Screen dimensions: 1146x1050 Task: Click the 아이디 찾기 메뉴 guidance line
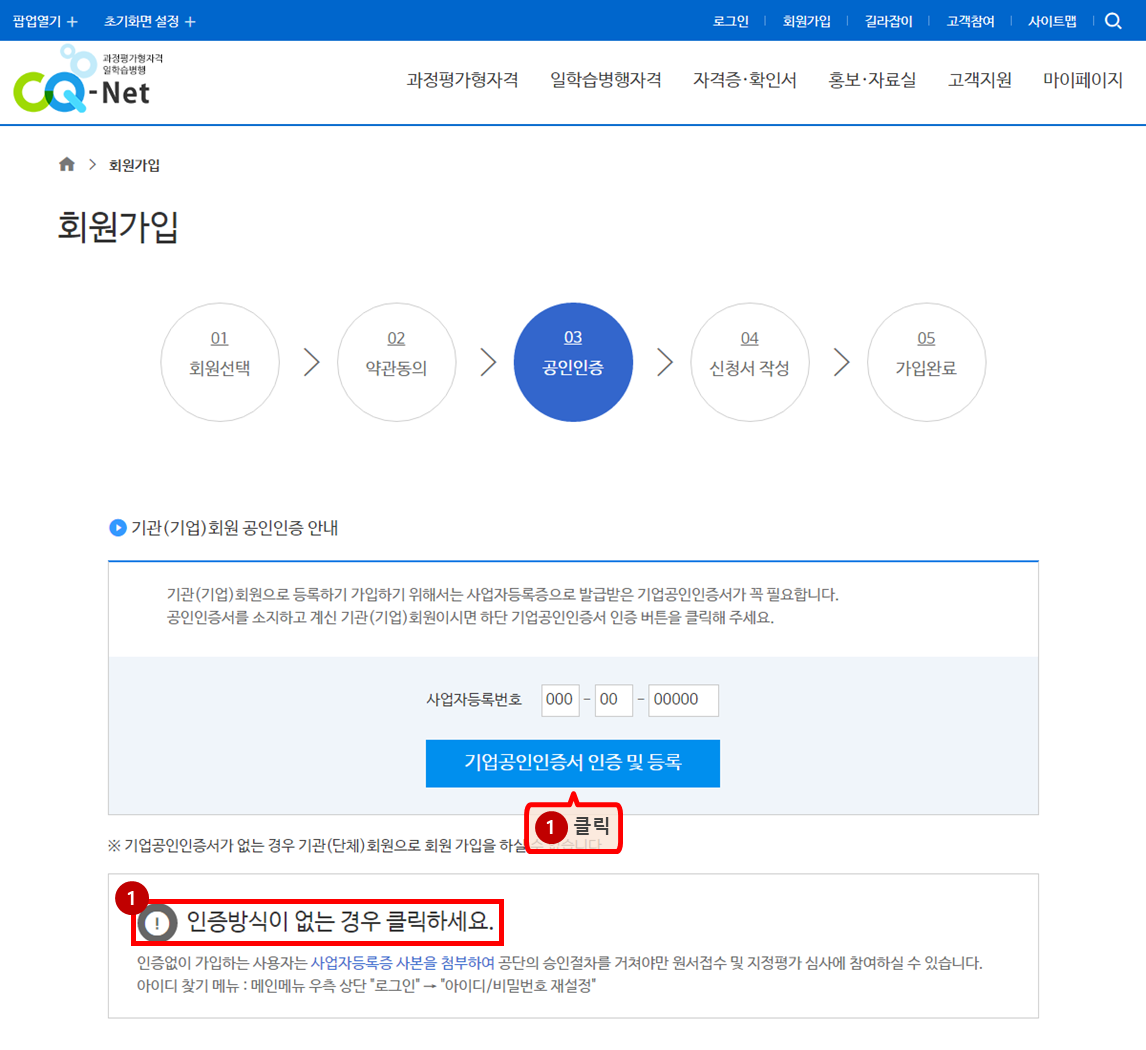366,986
